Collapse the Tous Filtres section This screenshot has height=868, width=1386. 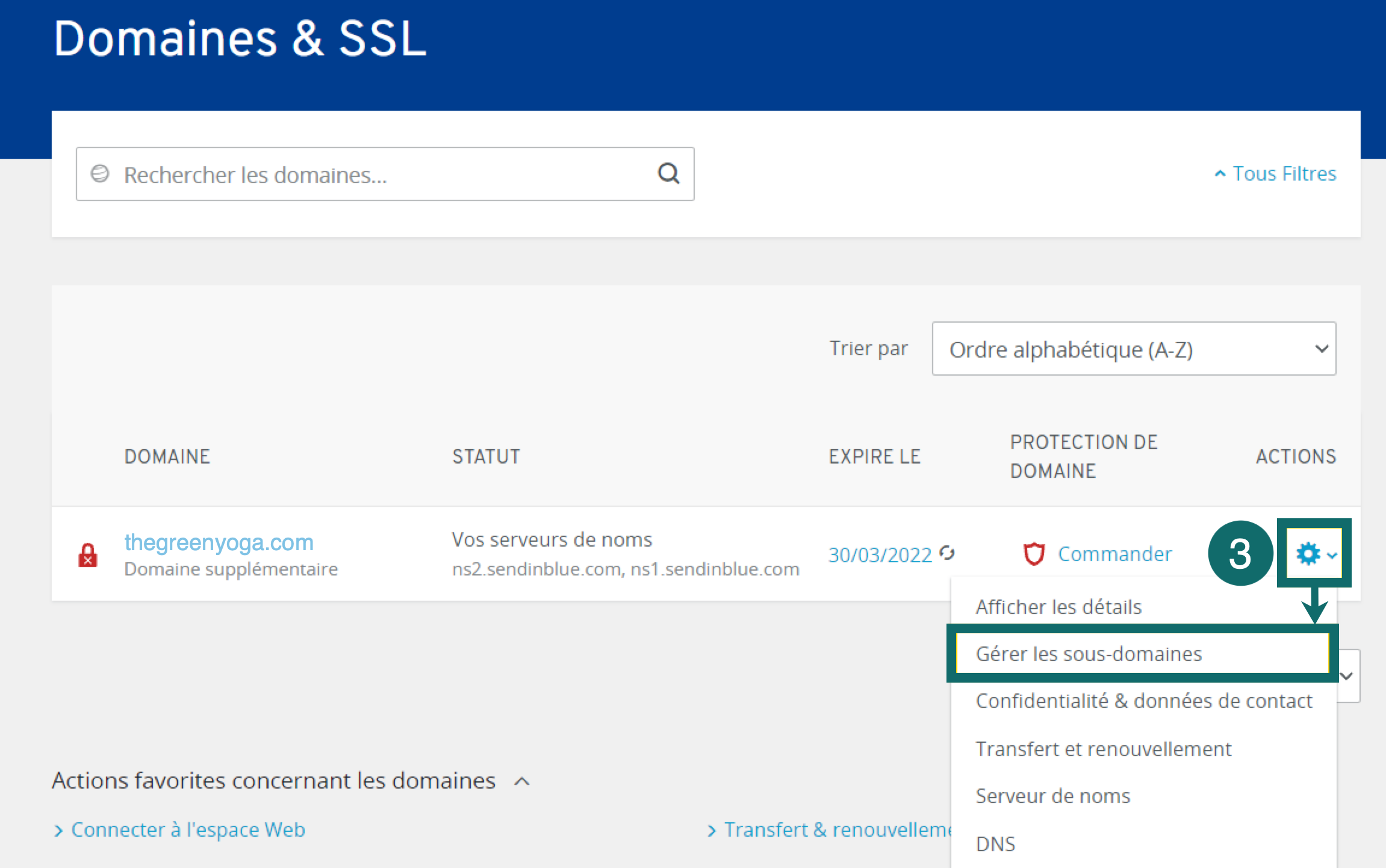tap(1275, 174)
